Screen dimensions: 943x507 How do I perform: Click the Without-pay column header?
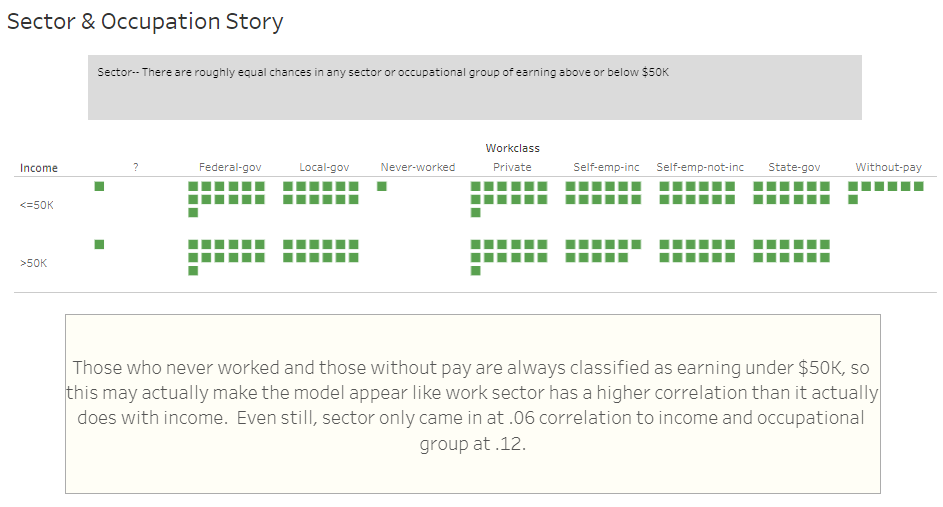[888, 168]
